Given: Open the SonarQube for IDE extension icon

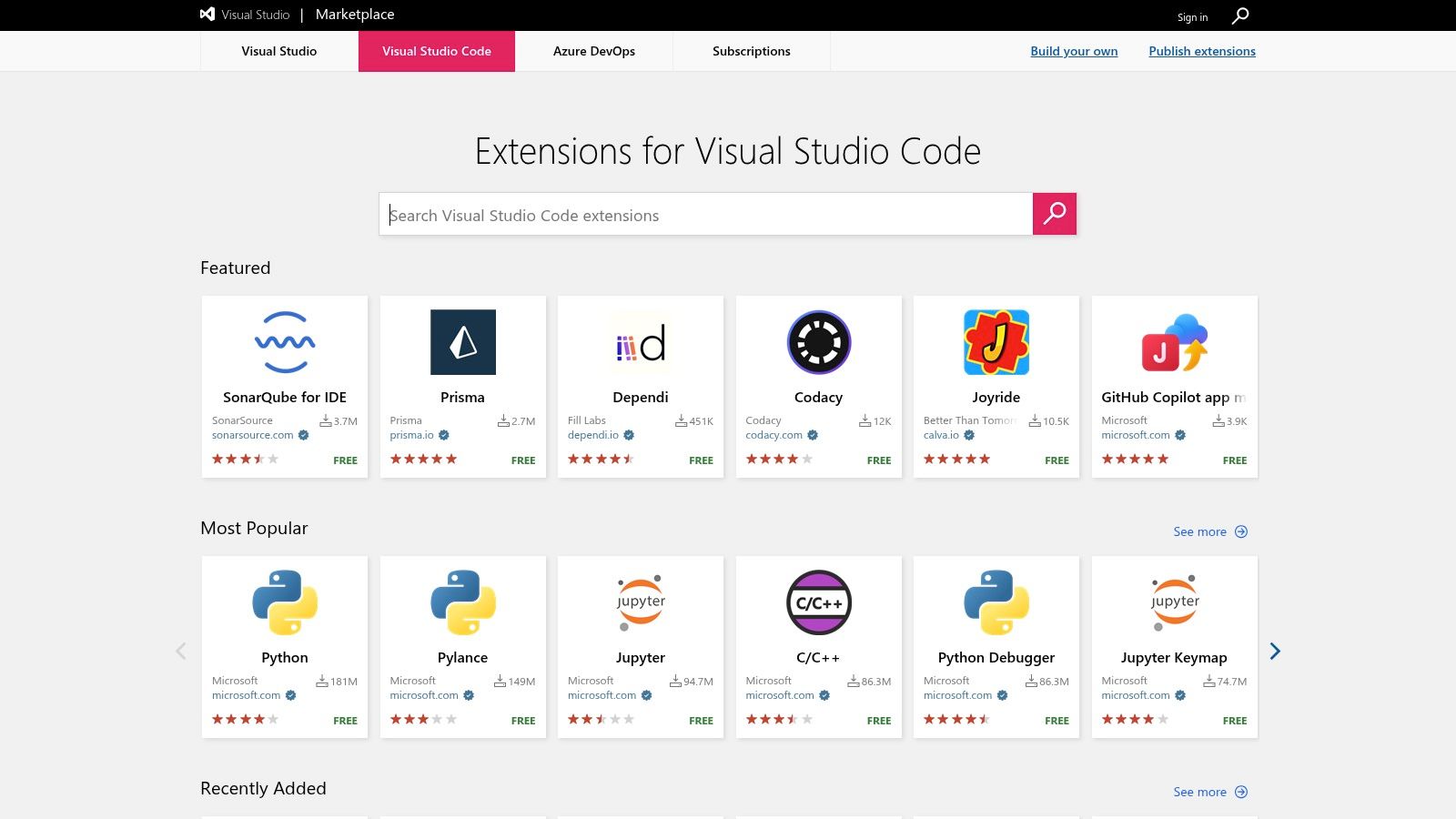Looking at the screenshot, I should point(285,342).
